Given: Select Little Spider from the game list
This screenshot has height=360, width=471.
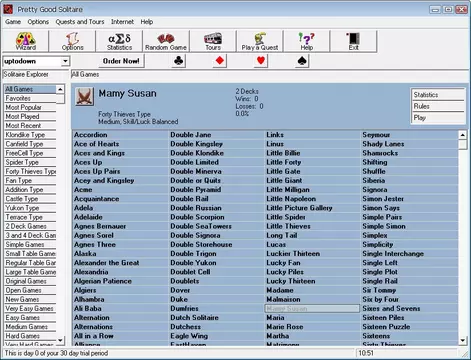Looking at the screenshot, I should 286,217.
